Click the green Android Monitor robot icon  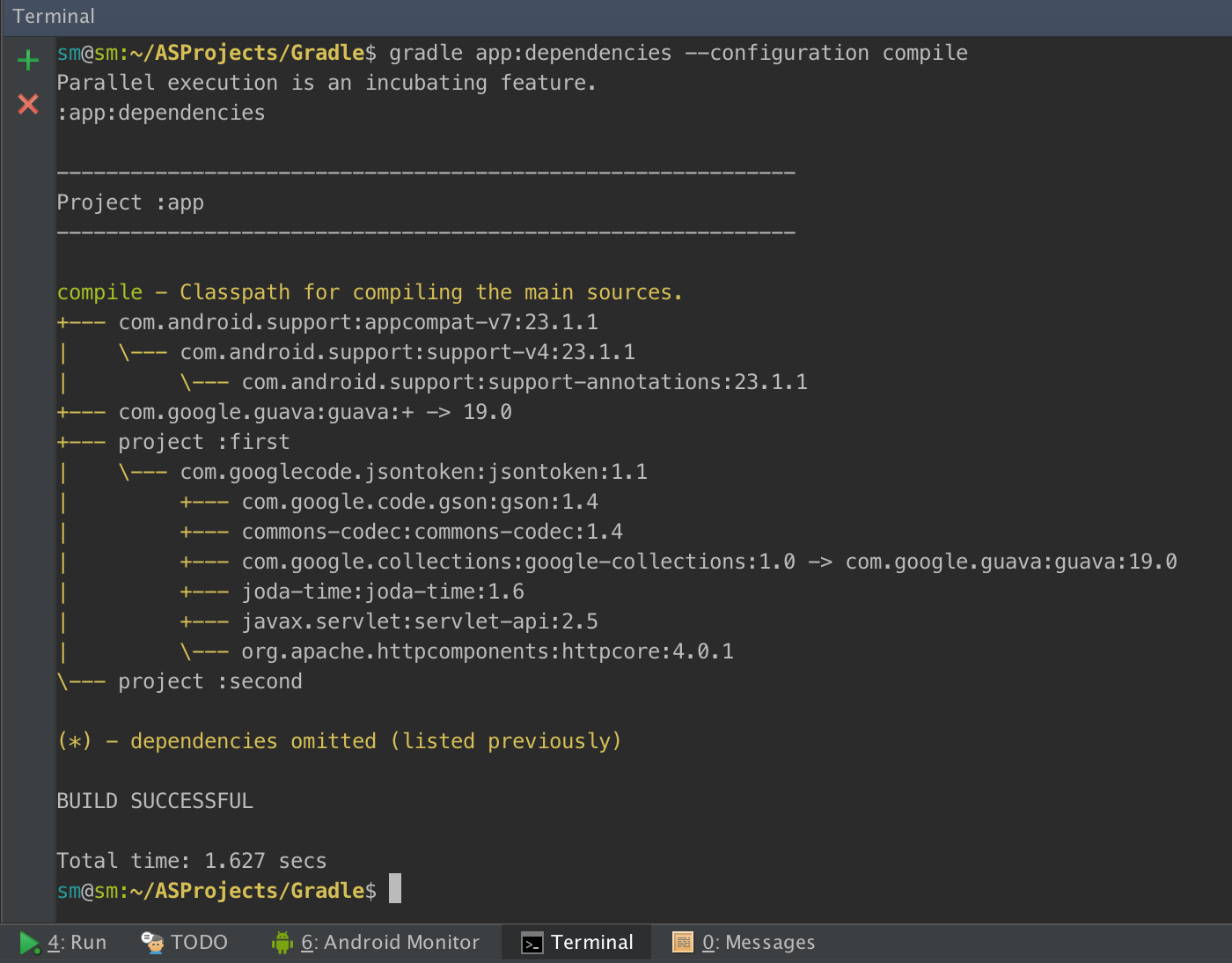tap(282, 943)
